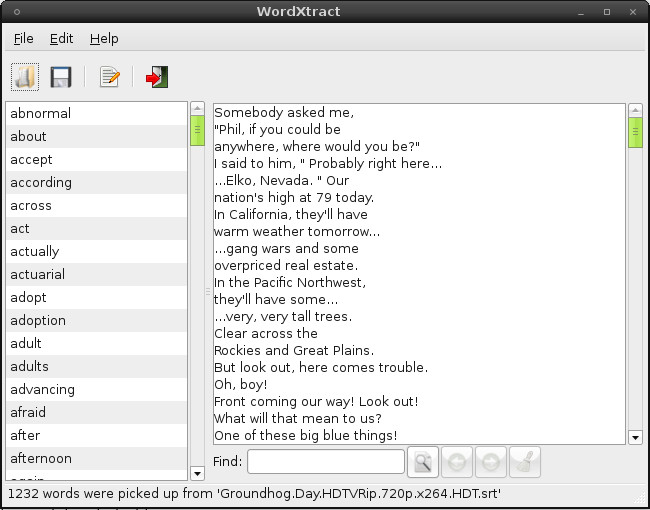Click the text pane green scrollbar thumb

tap(635, 133)
